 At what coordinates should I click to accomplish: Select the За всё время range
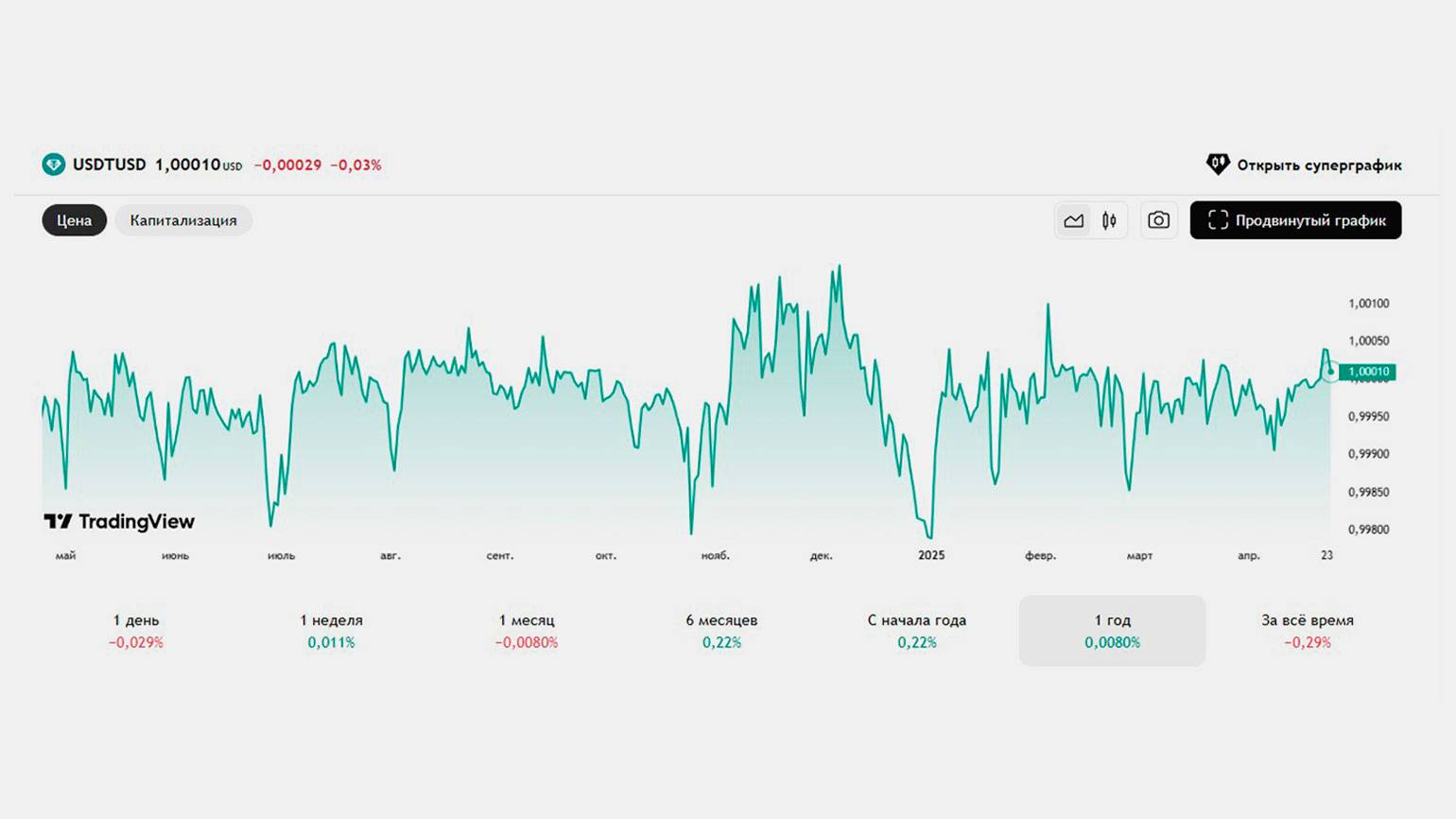[1308, 631]
